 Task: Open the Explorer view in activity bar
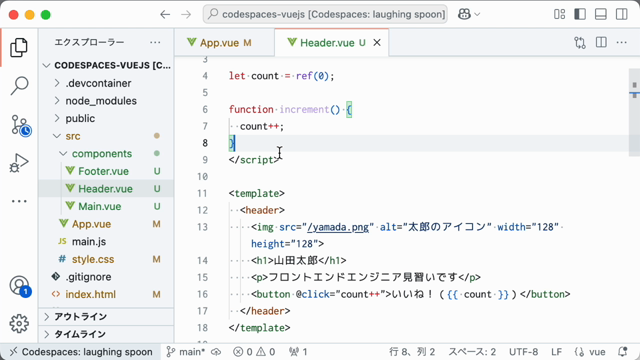click(x=19, y=47)
